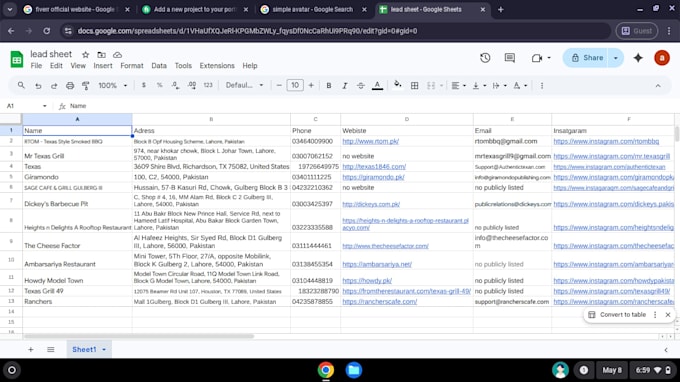
Task: Open text wrapping dropdown
Action: tap(500, 85)
